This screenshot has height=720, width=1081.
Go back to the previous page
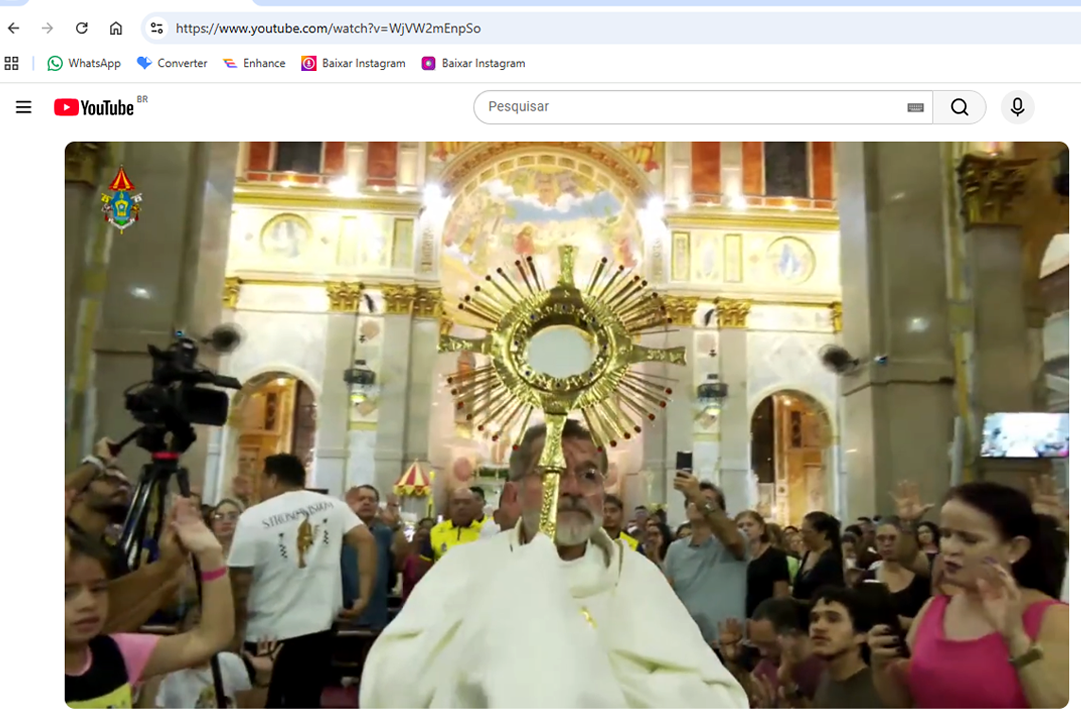[x=14, y=28]
